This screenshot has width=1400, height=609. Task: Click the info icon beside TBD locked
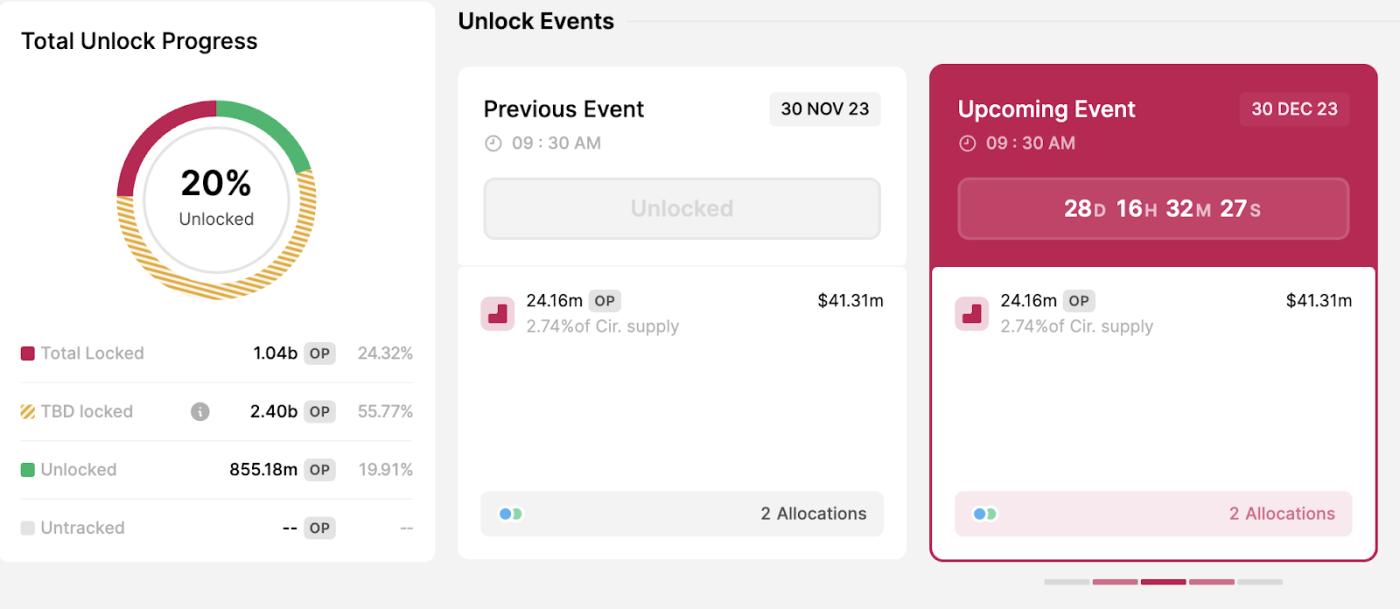tap(199, 411)
